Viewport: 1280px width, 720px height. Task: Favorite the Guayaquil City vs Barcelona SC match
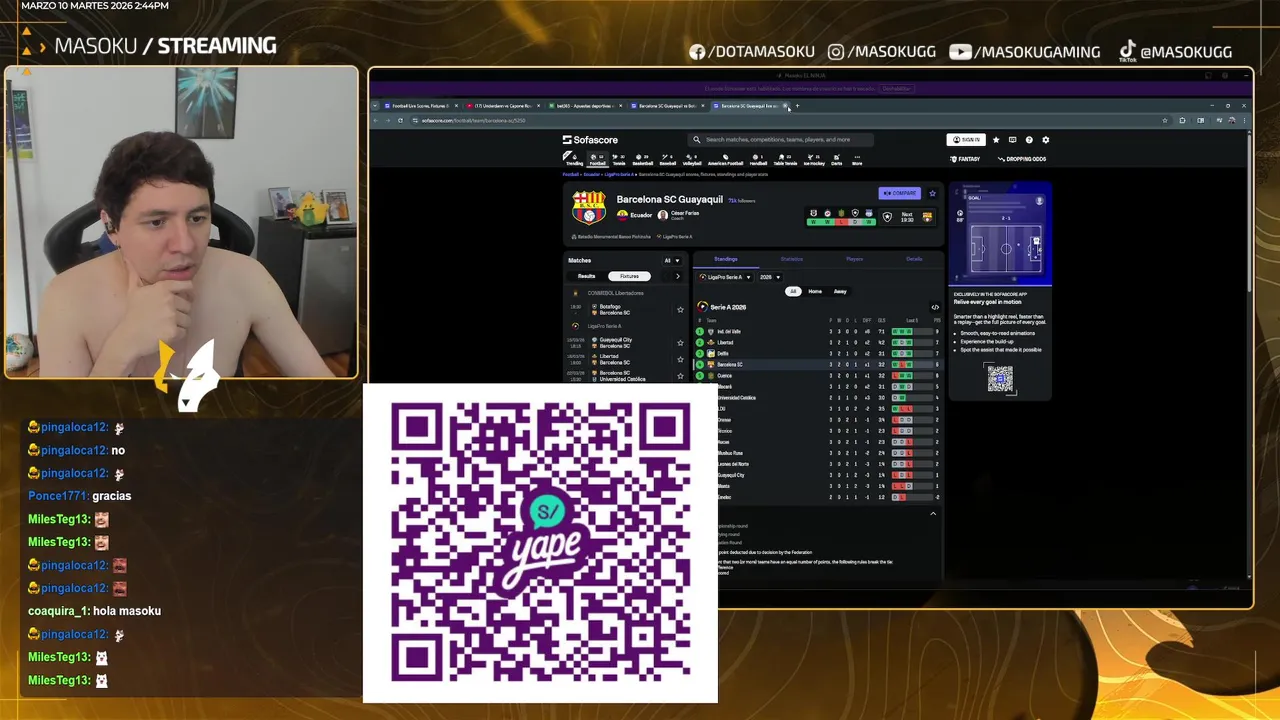[x=680, y=342]
